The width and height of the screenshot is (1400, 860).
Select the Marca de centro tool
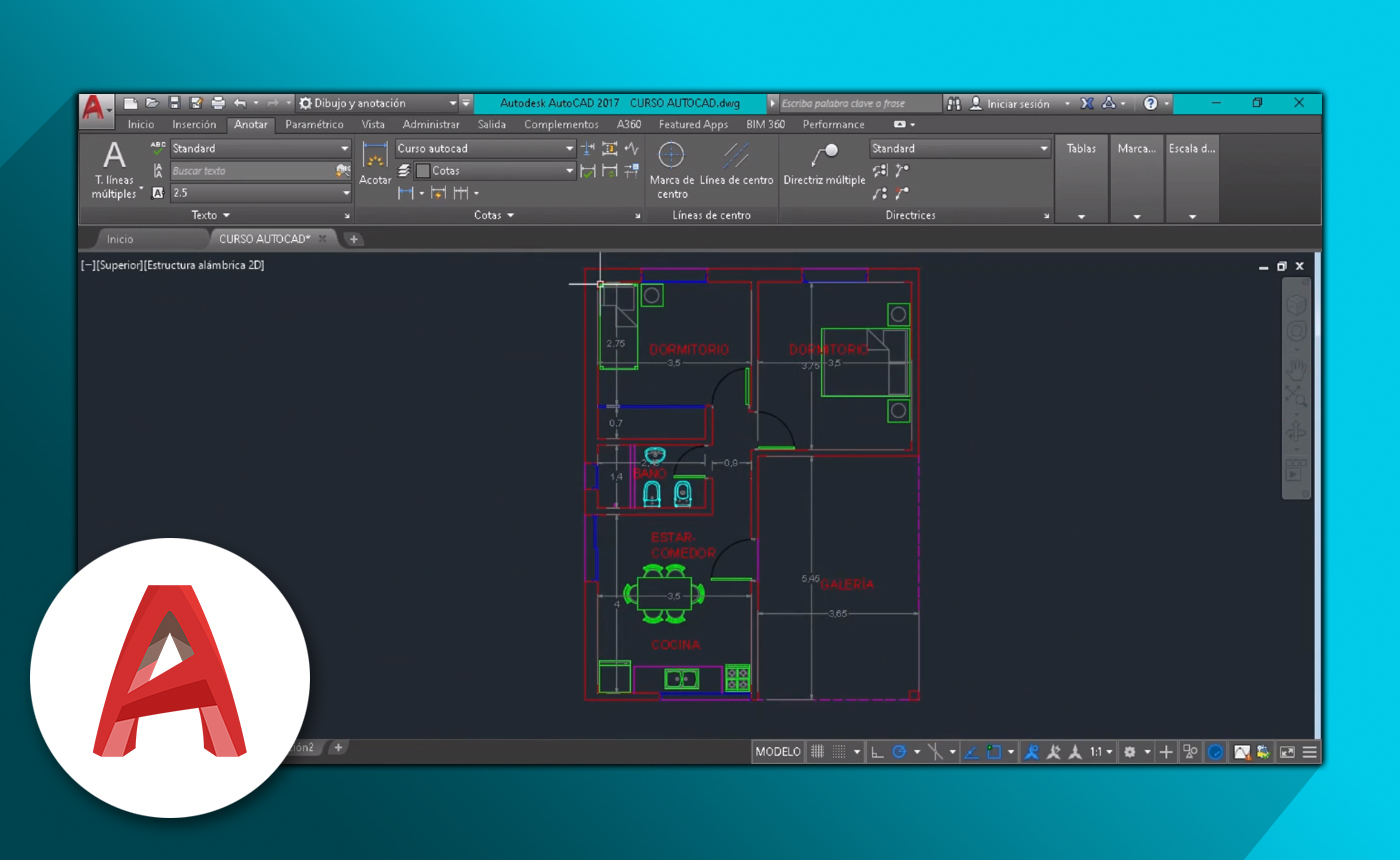click(x=672, y=170)
